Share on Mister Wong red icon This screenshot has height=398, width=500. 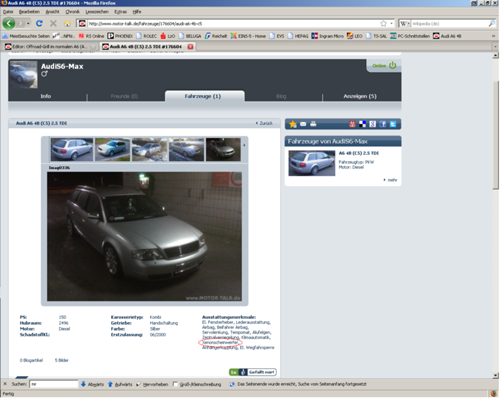pyautogui.click(x=352, y=124)
